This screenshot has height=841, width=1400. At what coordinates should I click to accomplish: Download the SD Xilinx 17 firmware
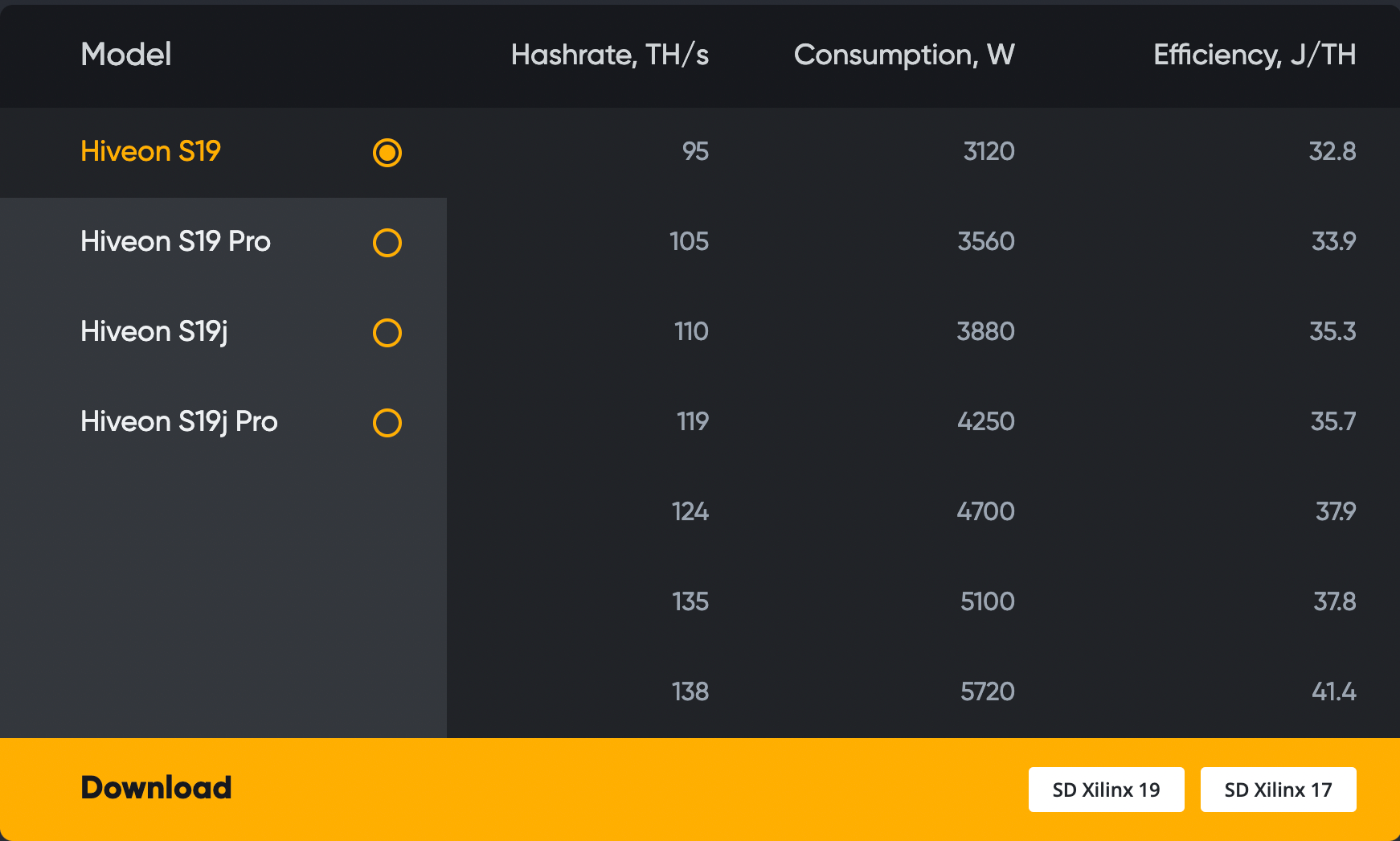point(1278,790)
